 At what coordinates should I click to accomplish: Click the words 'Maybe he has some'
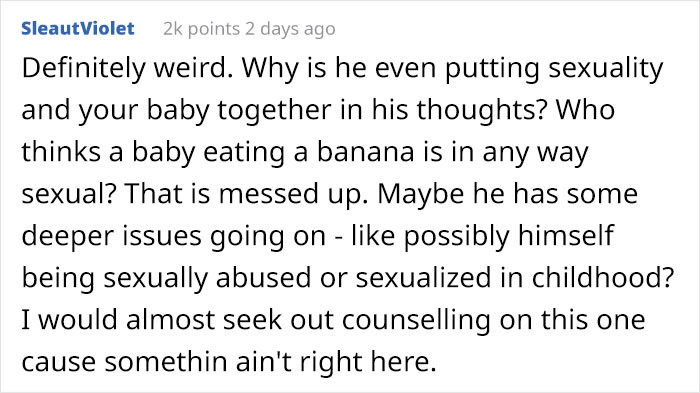click(x=508, y=194)
